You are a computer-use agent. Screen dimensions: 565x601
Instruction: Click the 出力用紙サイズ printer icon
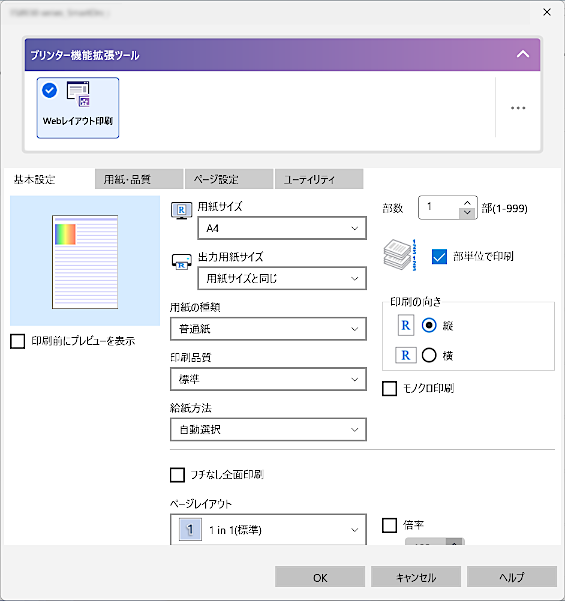(x=181, y=261)
